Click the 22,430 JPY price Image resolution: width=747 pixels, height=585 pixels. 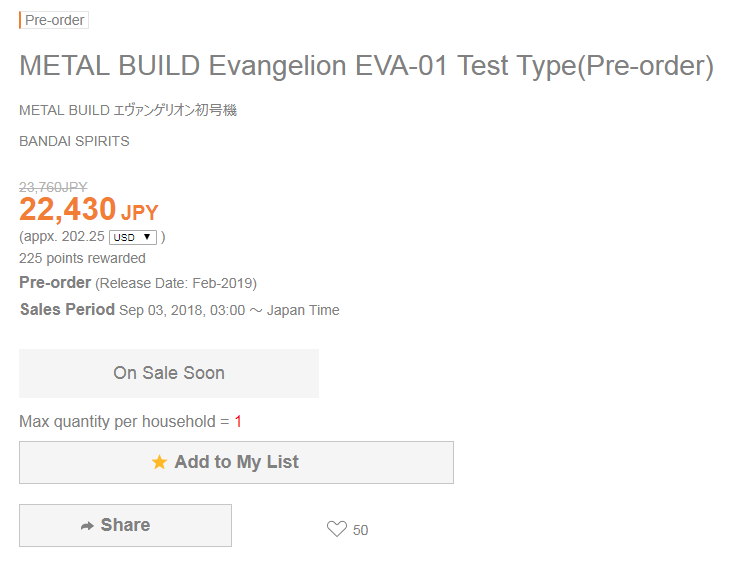(89, 210)
